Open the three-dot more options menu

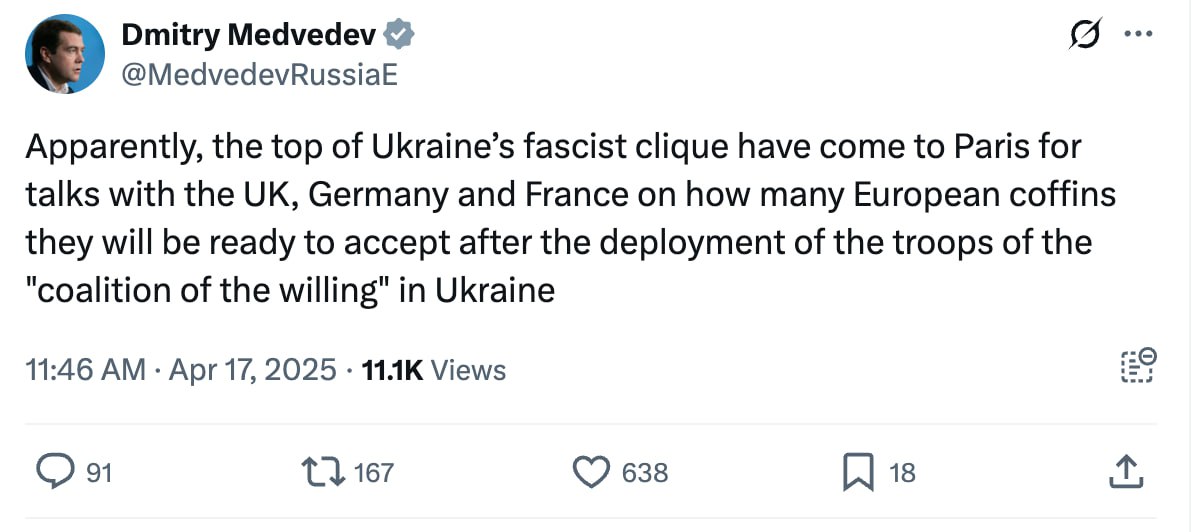[1138, 34]
